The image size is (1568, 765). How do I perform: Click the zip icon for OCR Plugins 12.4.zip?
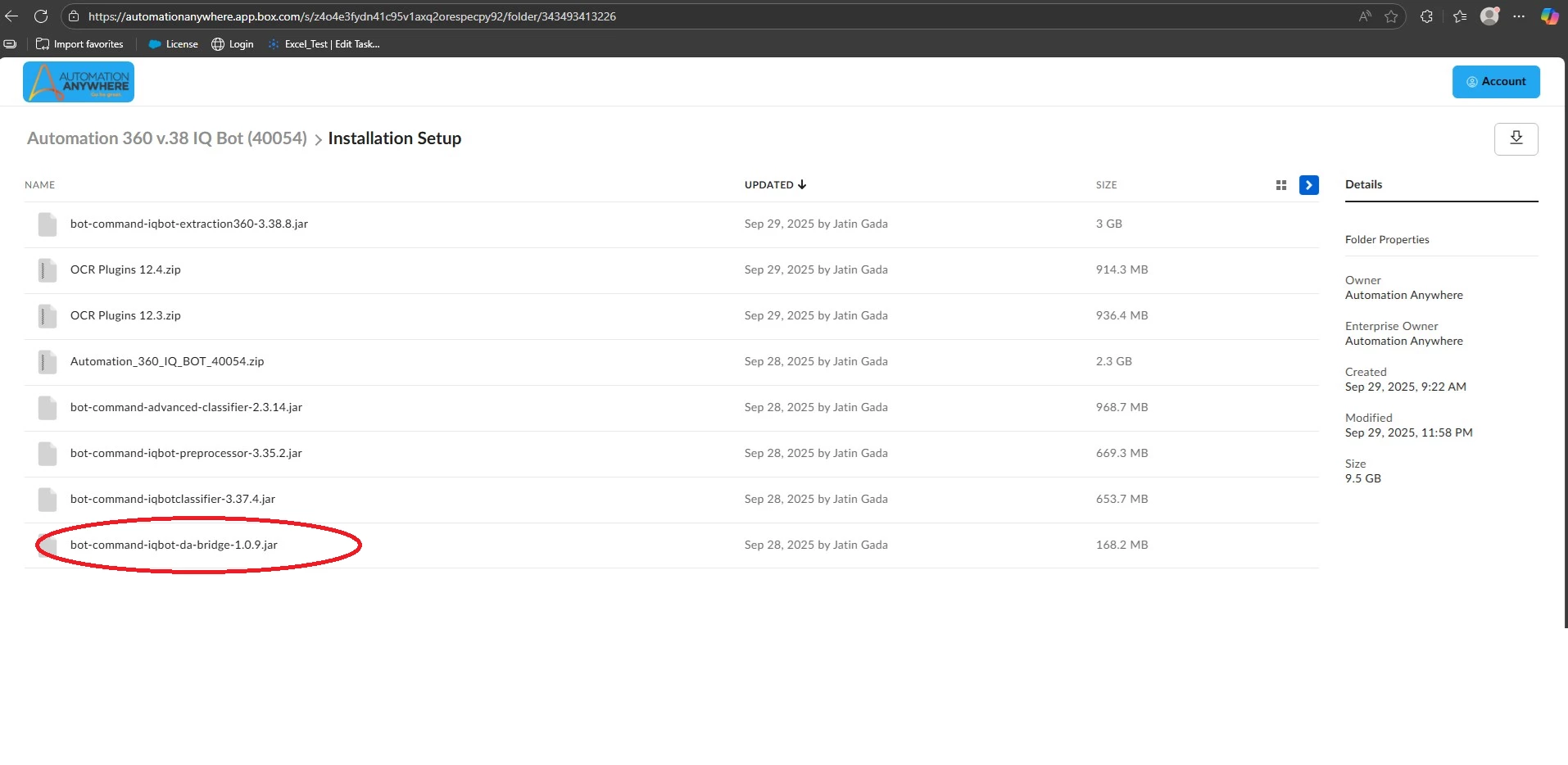(x=48, y=270)
